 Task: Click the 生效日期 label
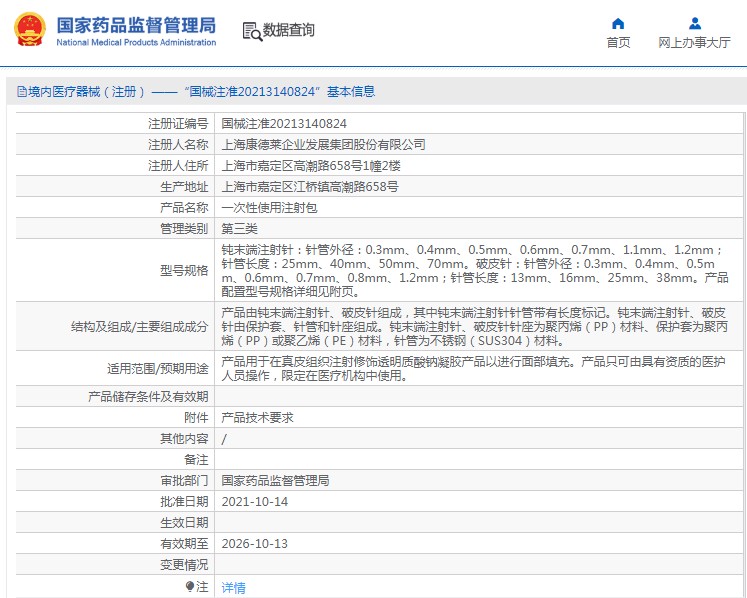[184, 523]
